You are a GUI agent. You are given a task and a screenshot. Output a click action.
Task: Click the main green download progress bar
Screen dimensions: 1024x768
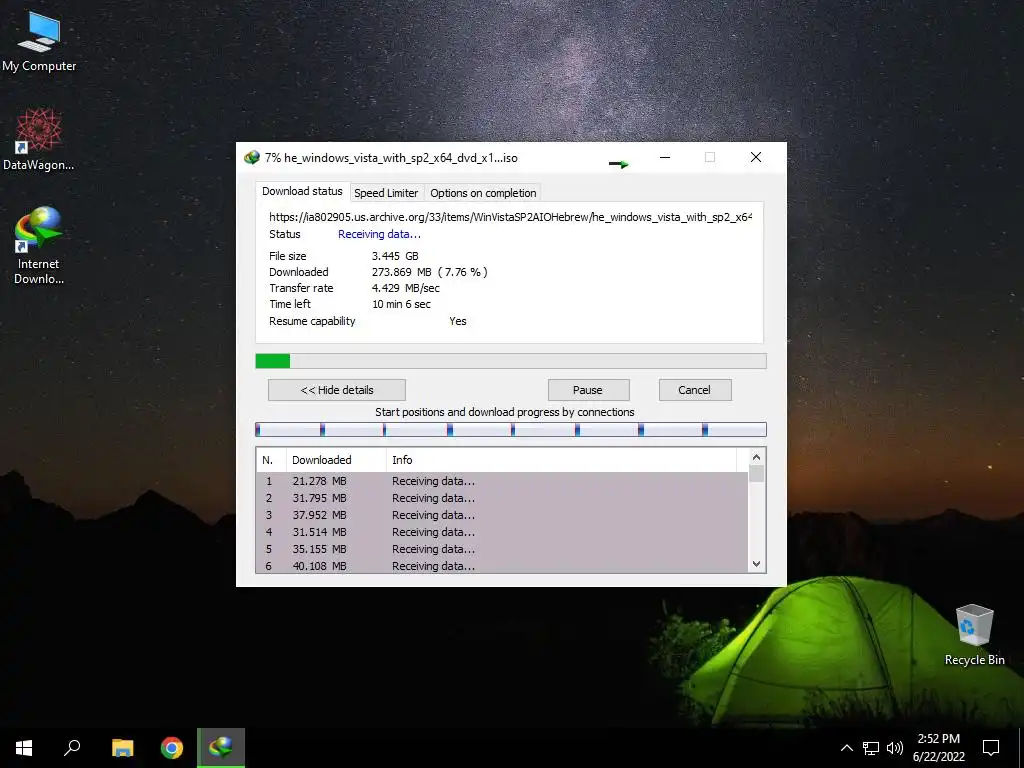(511, 361)
